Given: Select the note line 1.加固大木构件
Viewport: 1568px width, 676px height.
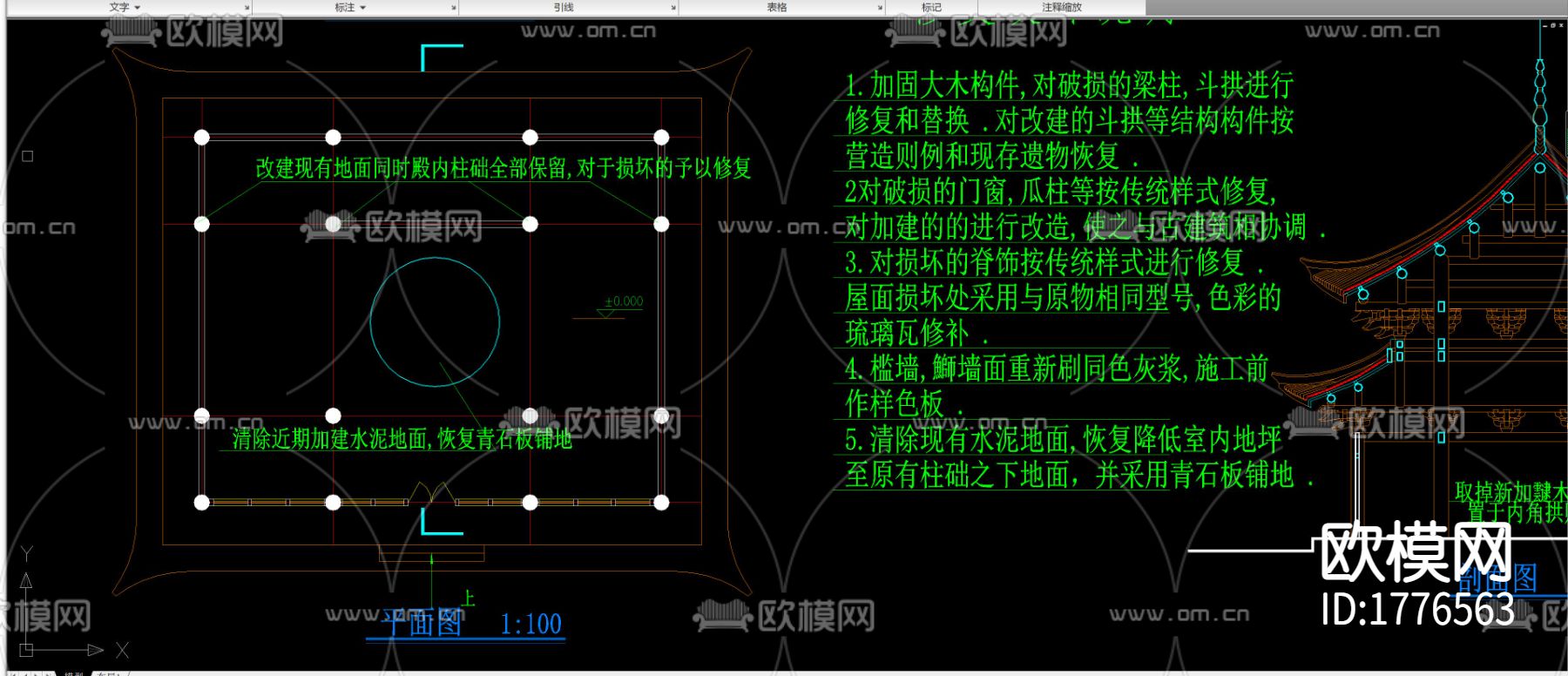Looking at the screenshot, I should [1069, 85].
